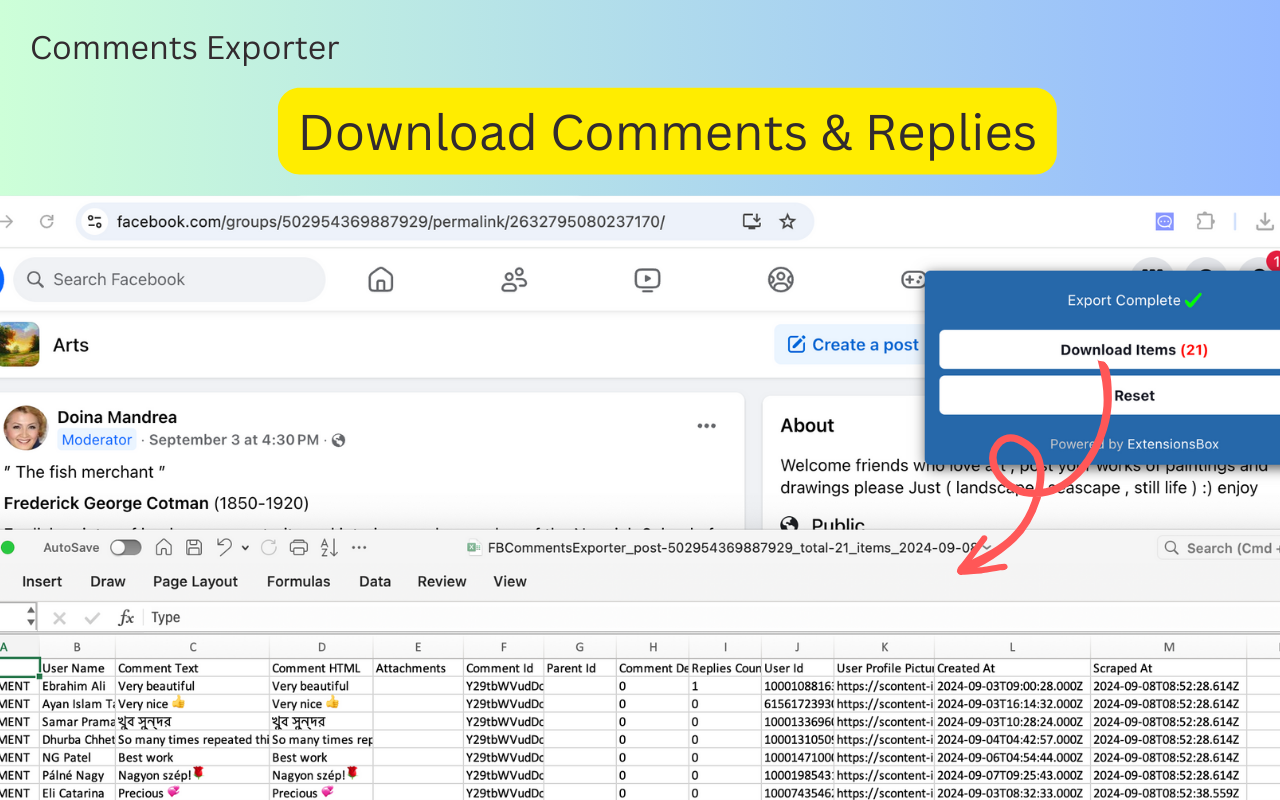Open the site information icon beside the URL
Image resolution: width=1280 pixels, height=800 pixels.
tap(95, 221)
